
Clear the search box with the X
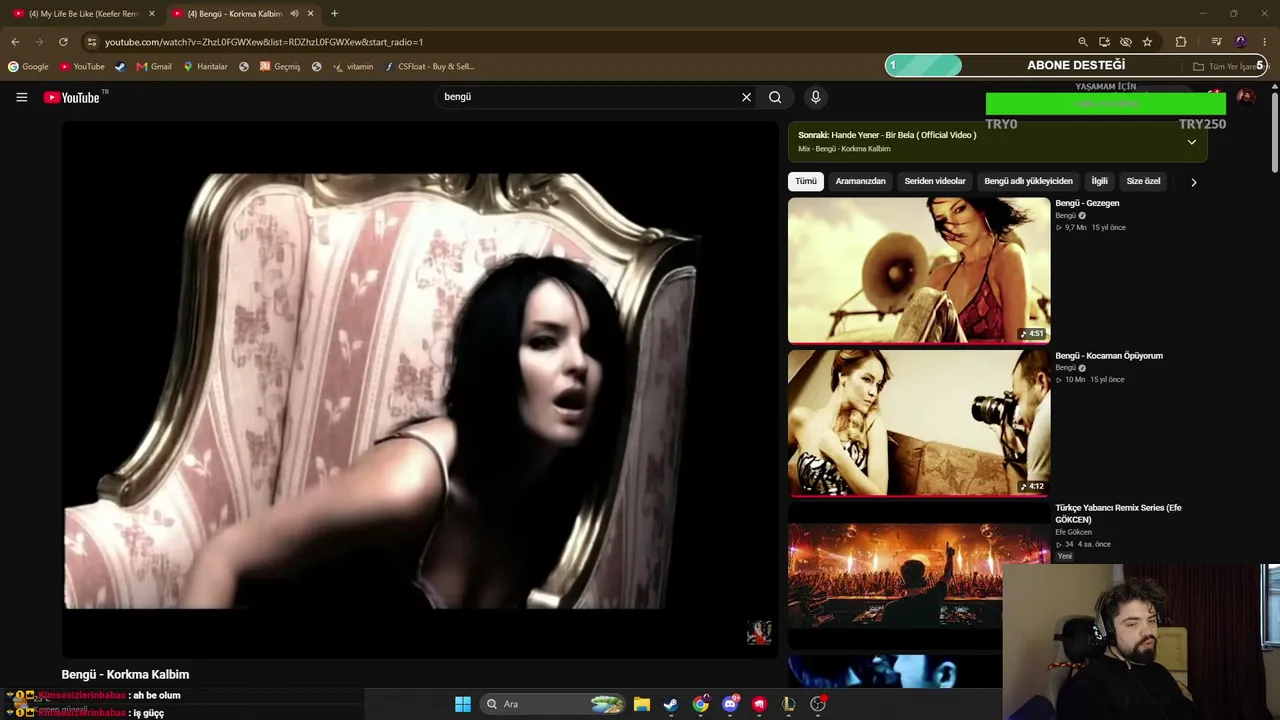point(746,97)
